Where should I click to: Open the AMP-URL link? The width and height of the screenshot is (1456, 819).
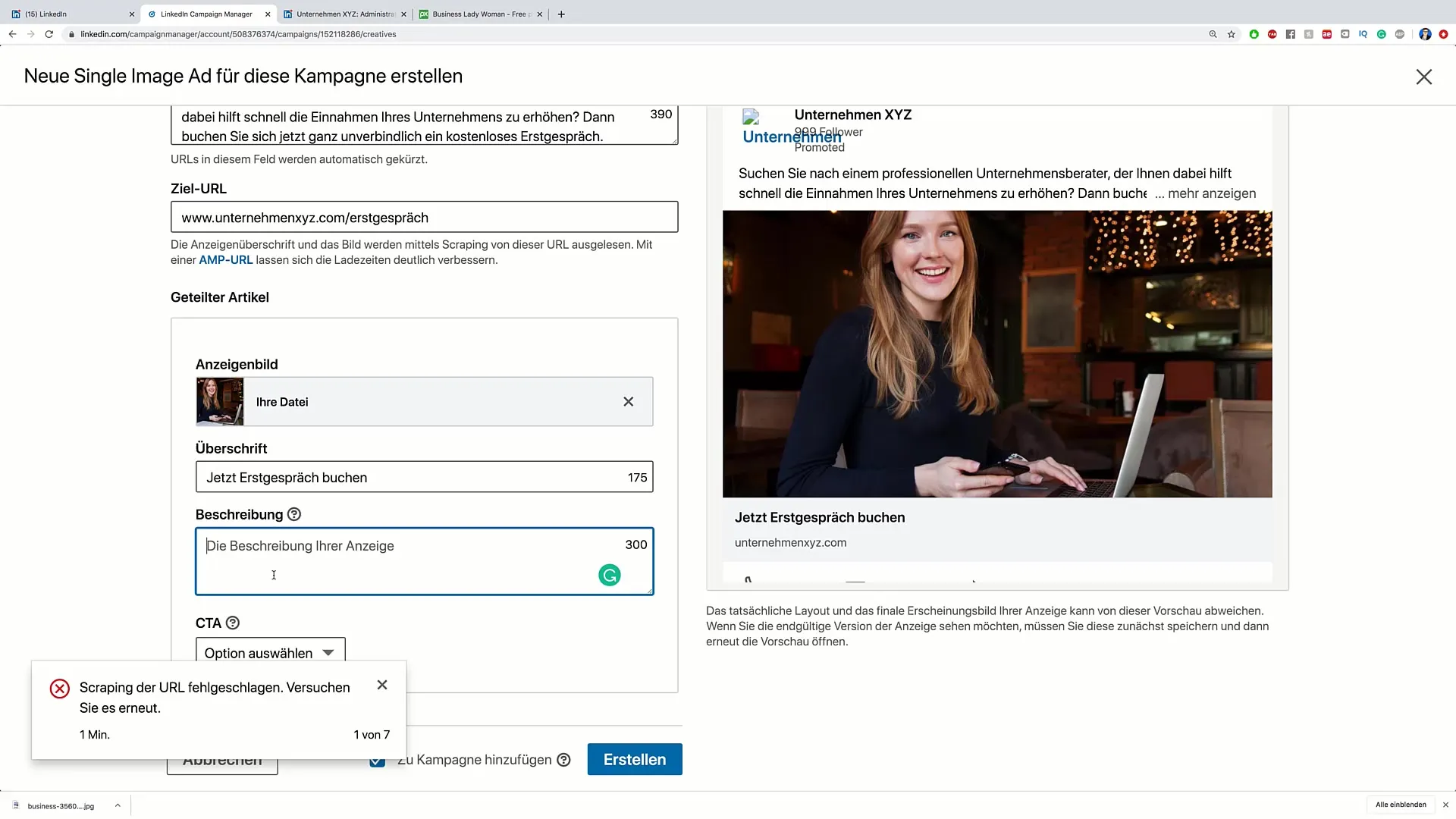[x=225, y=260]
